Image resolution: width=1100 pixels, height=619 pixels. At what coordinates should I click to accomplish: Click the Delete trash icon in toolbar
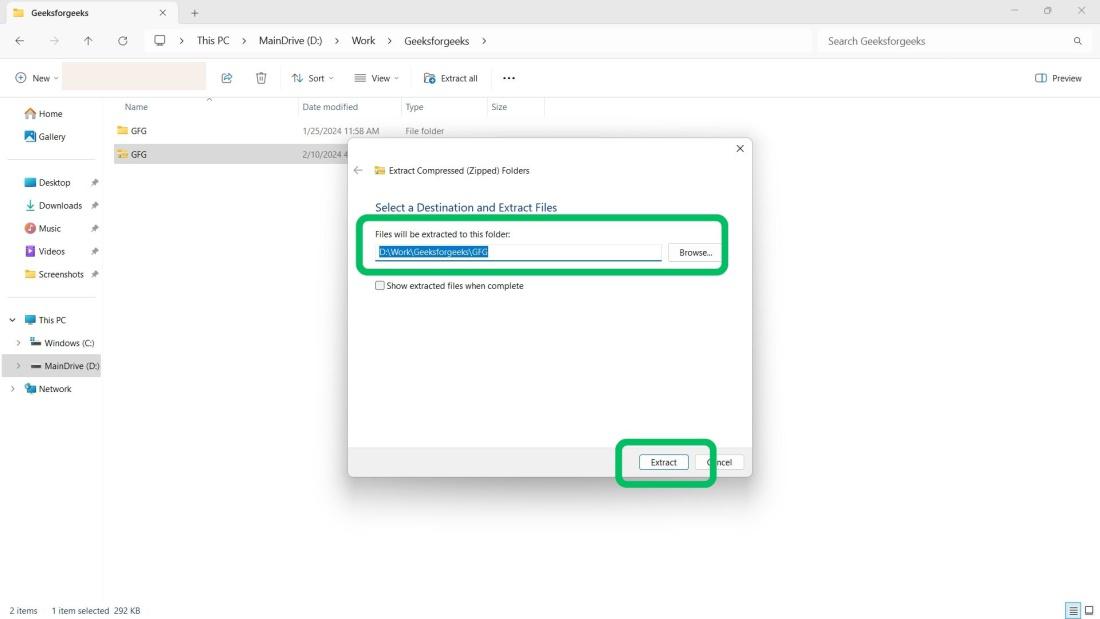261,78
